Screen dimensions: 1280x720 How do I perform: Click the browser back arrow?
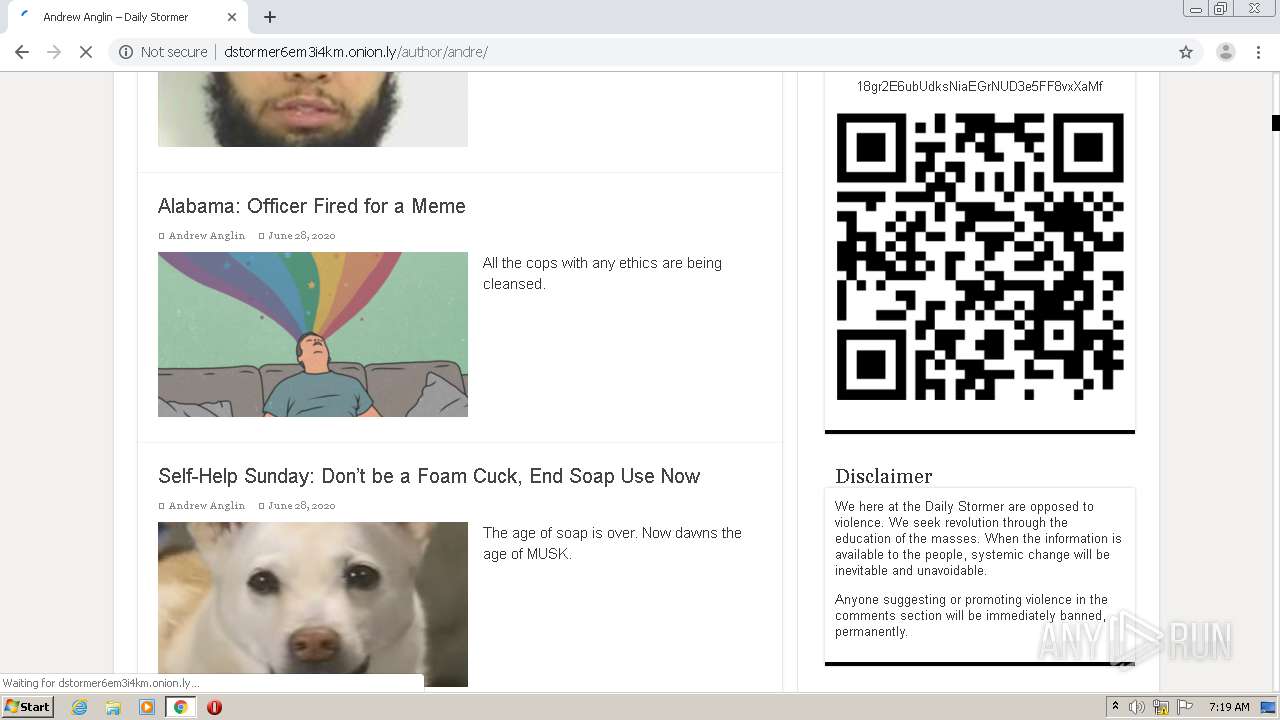click(x=22, y=52)
